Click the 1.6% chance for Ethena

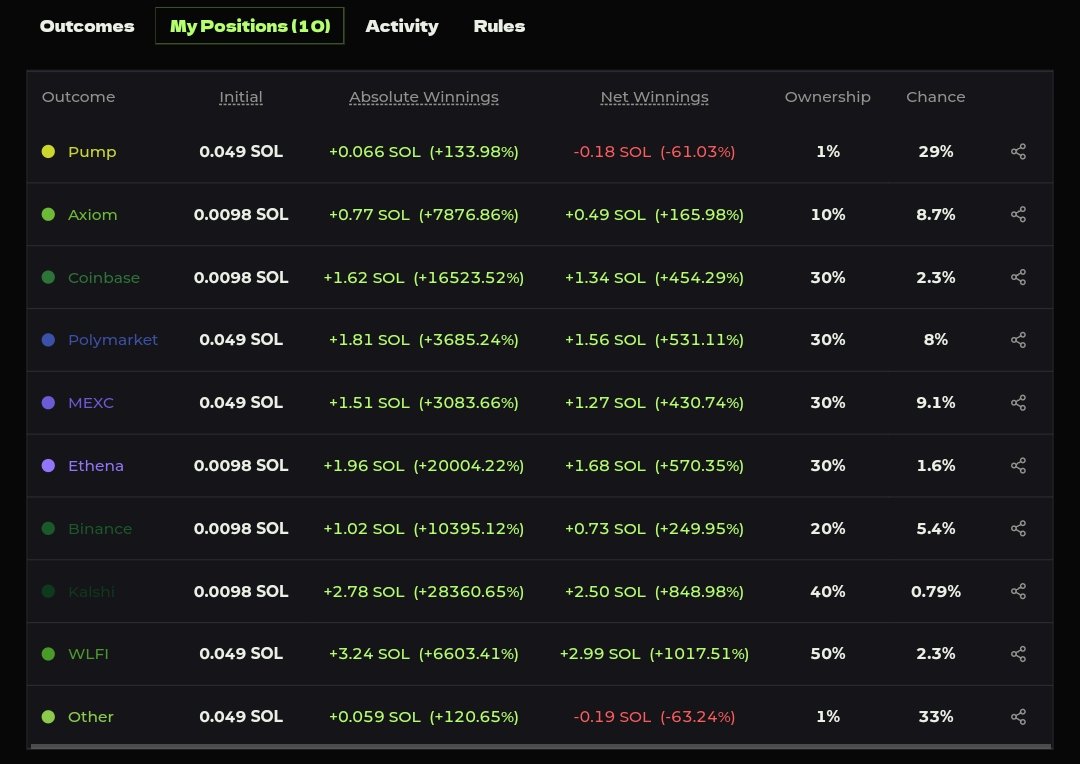coord(935,466)
